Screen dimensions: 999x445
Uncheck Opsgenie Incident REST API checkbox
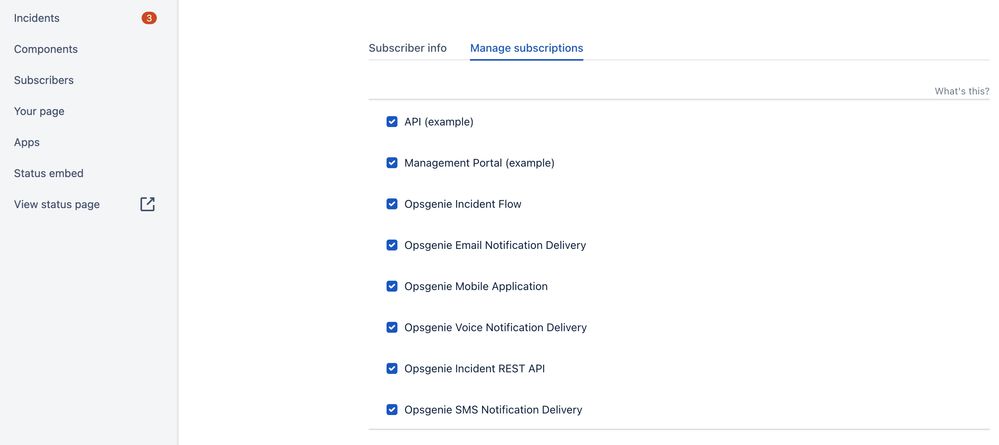[x=392, y=368]
